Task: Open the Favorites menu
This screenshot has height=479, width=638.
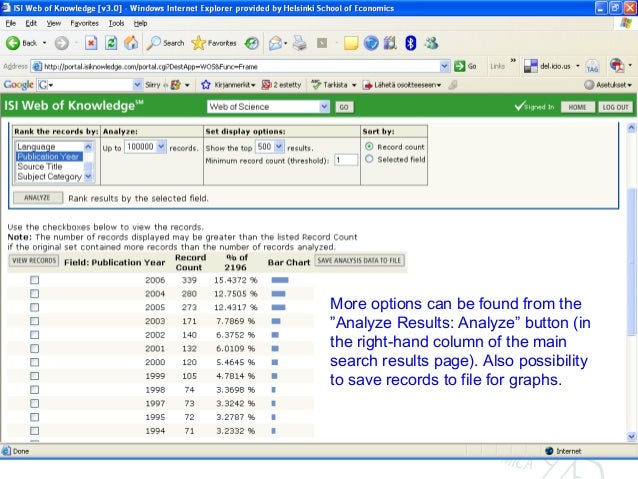Action: (x=84, y=23)
